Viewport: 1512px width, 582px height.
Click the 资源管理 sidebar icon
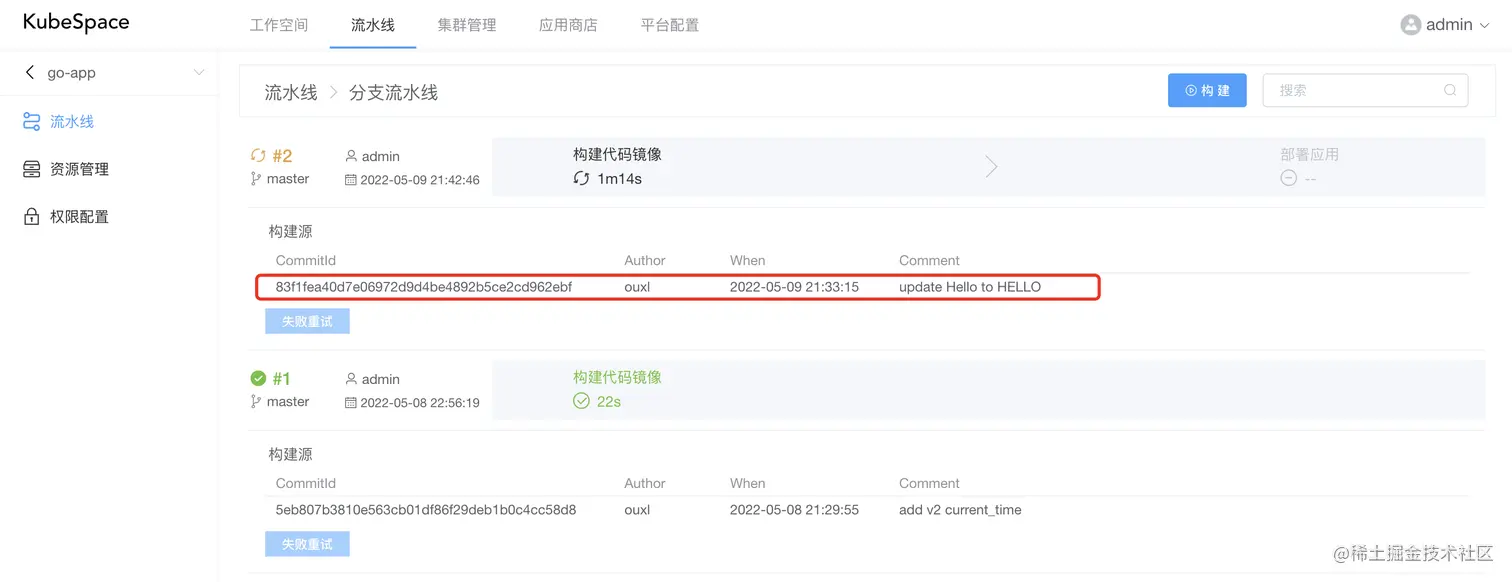pyautogui.click(x=32, y=169)
